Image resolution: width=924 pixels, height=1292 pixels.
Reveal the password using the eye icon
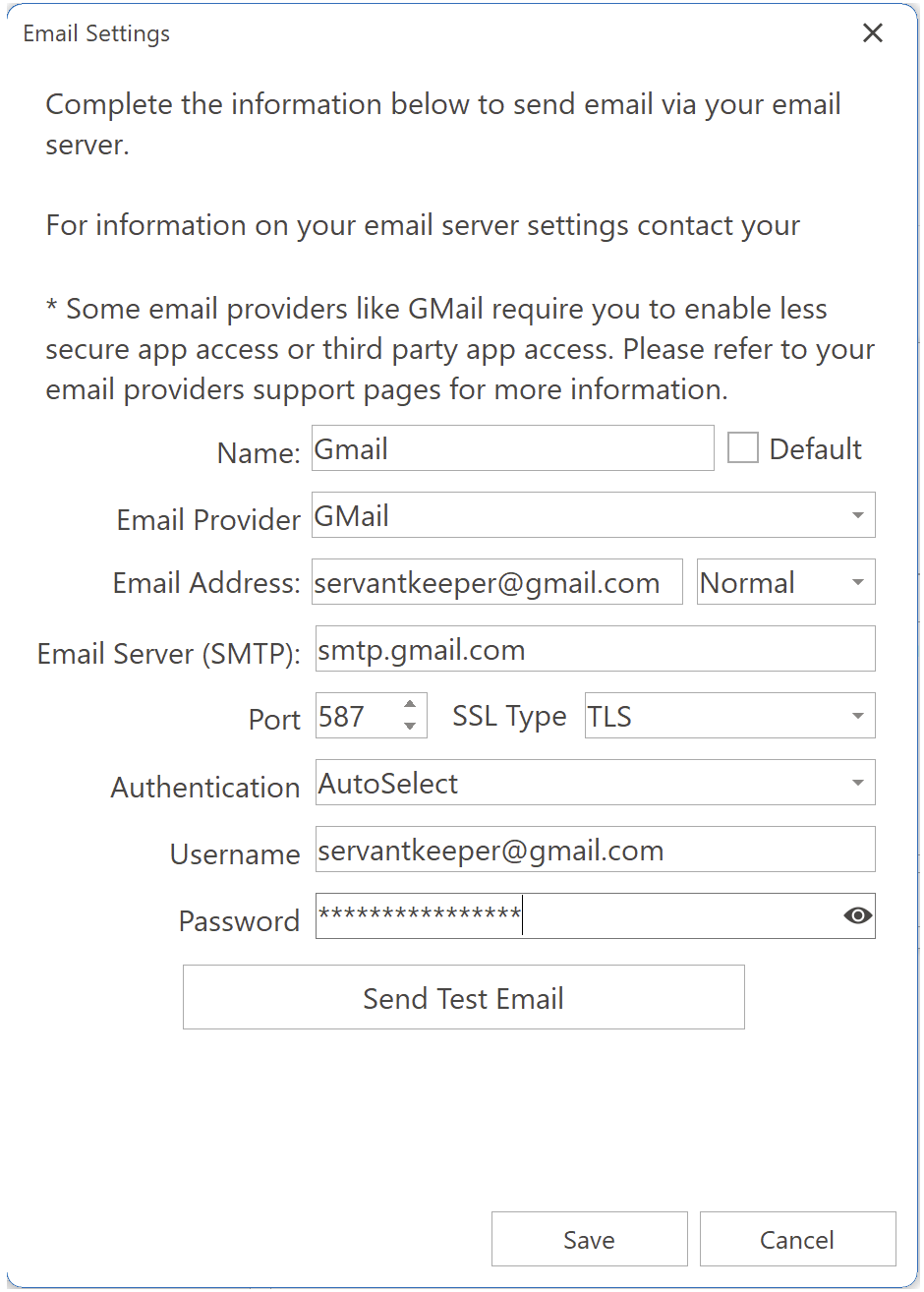click(x=856, y=915)
